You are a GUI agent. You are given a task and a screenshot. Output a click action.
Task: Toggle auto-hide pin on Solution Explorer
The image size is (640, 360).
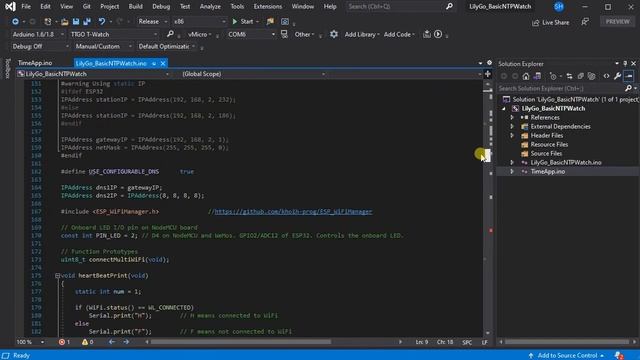pos(625,64)
